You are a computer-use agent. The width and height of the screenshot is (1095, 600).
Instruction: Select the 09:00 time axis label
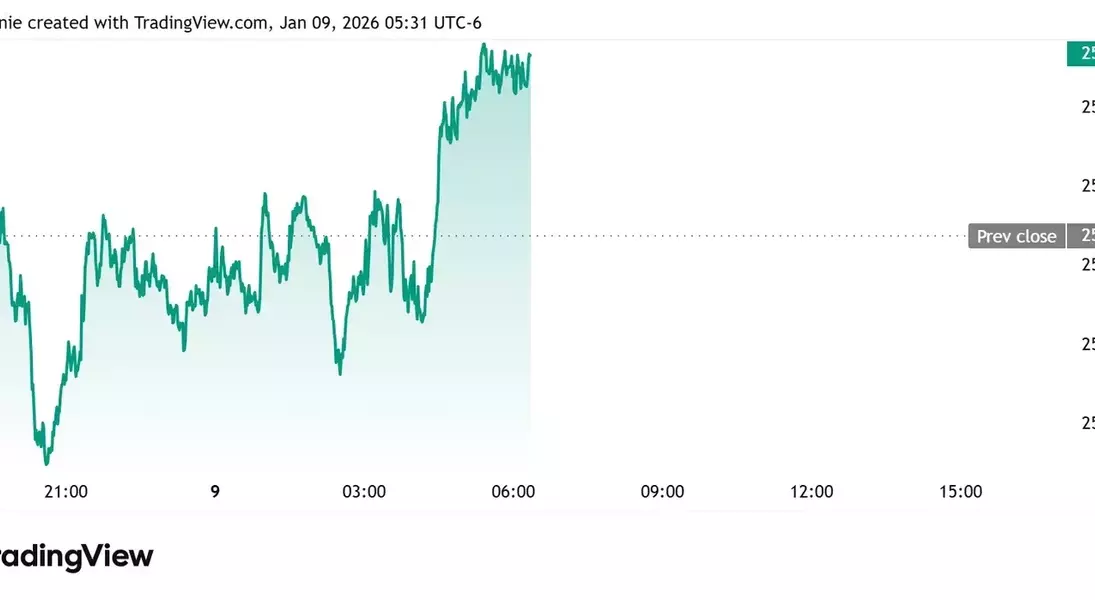point(662,491)
